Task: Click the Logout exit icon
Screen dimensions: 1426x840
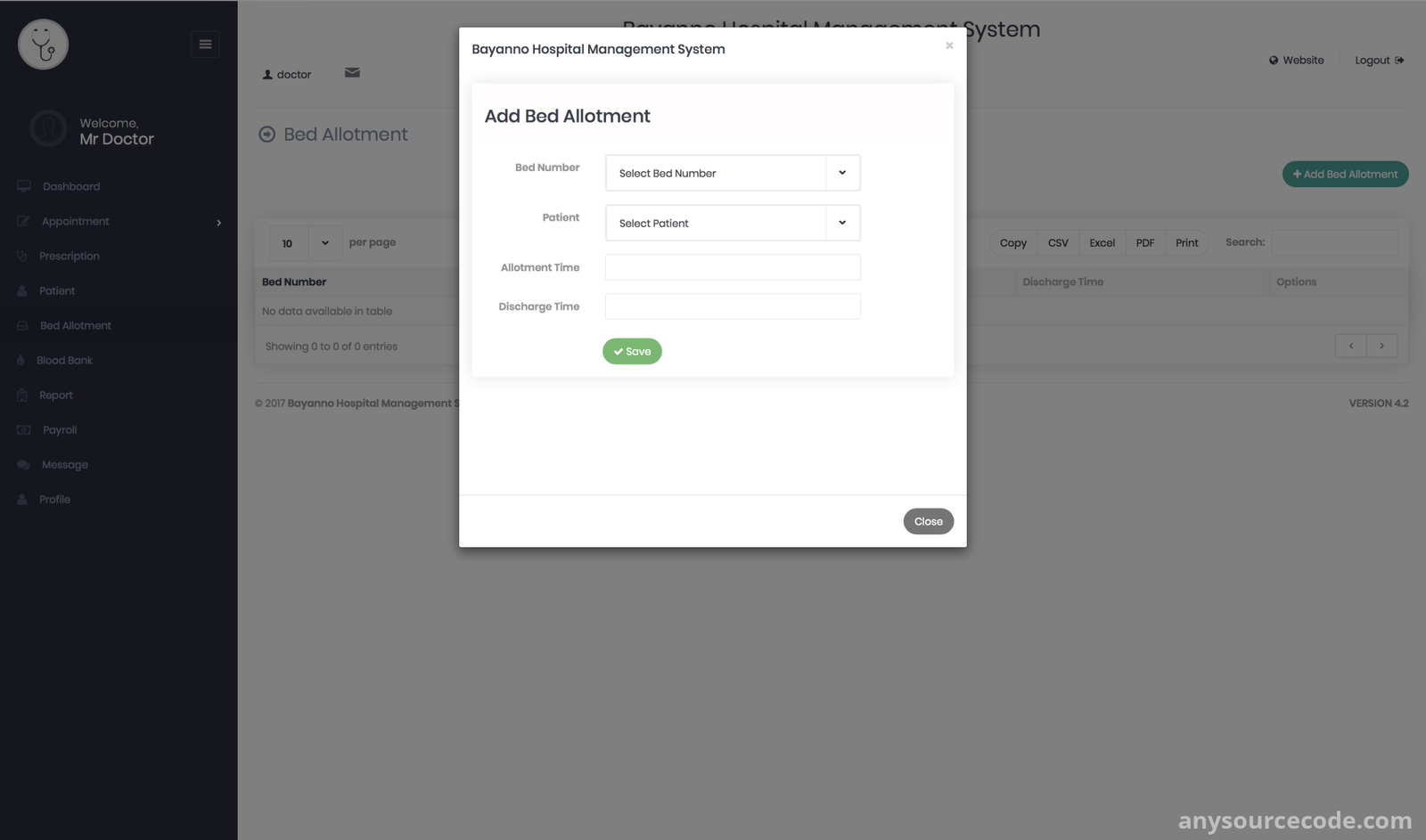Action: pos(1399,61)
